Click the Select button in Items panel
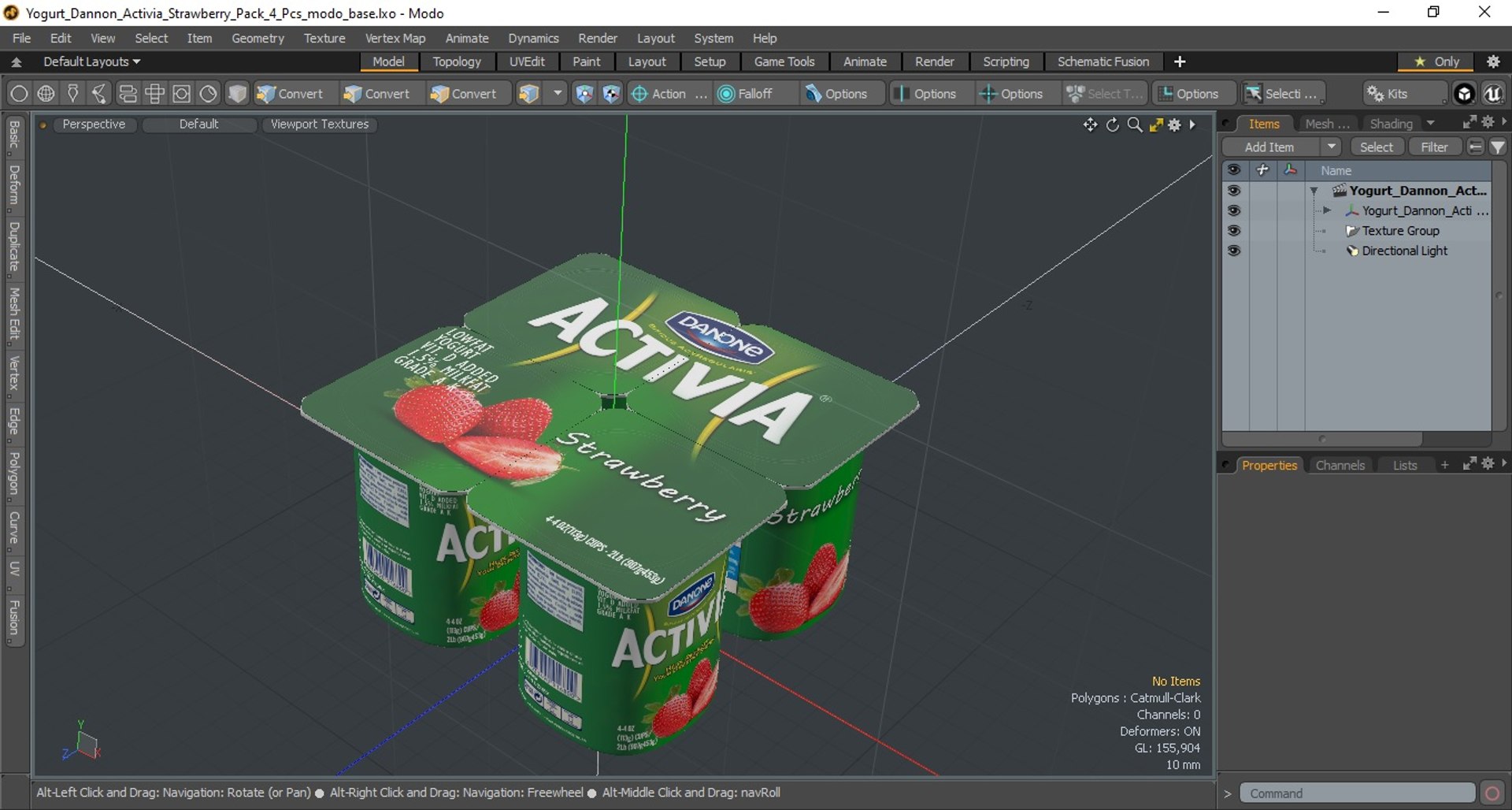 tap(1377, 147)
